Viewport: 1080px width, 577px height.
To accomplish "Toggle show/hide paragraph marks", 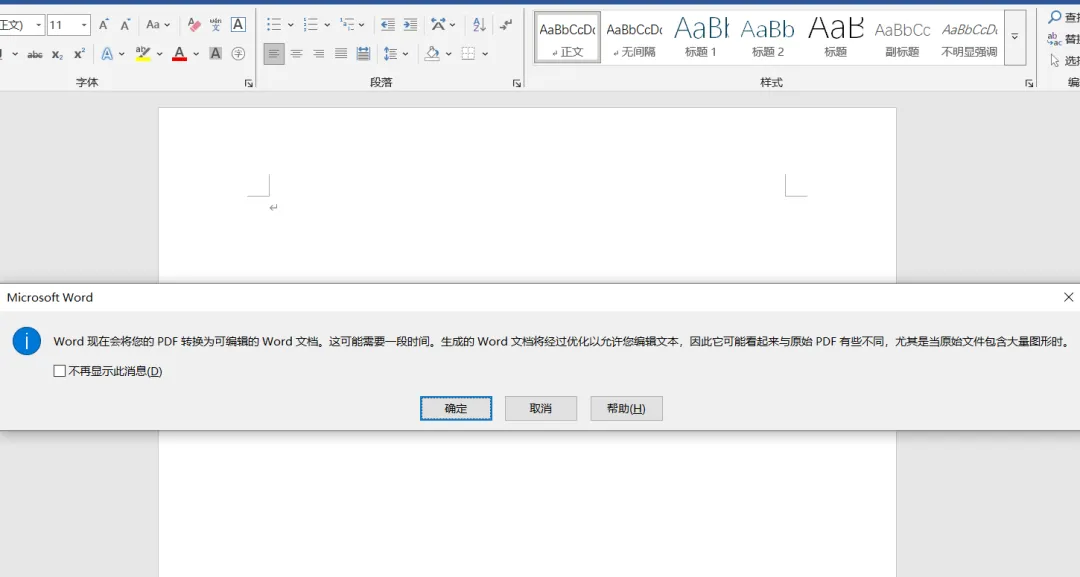I will coord(506,25).
